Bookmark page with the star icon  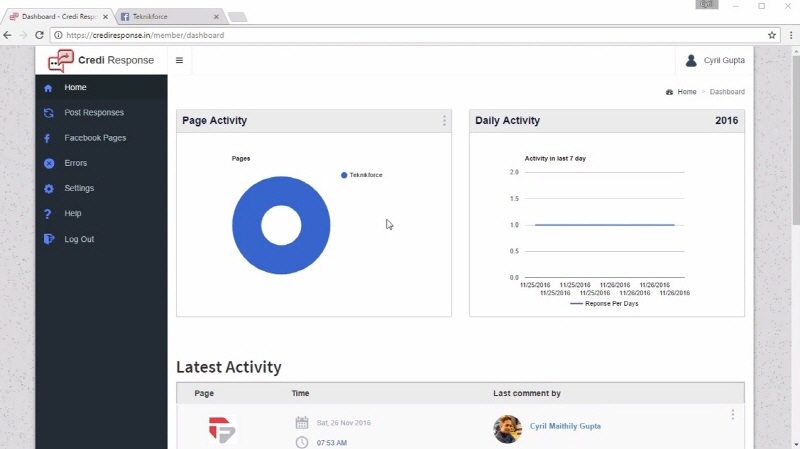[x=771, y=35]
